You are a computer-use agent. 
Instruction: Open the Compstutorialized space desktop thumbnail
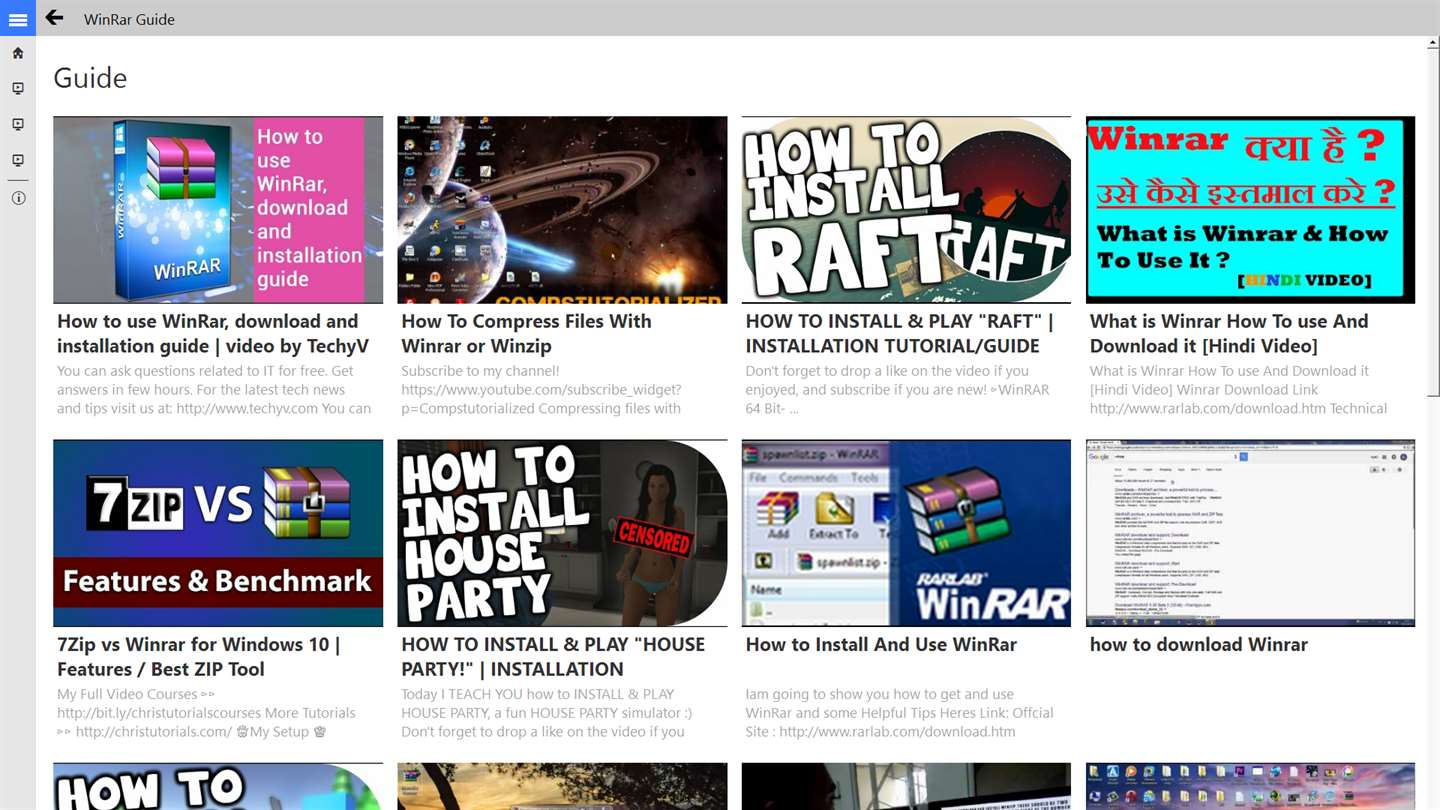pos(562,210)
